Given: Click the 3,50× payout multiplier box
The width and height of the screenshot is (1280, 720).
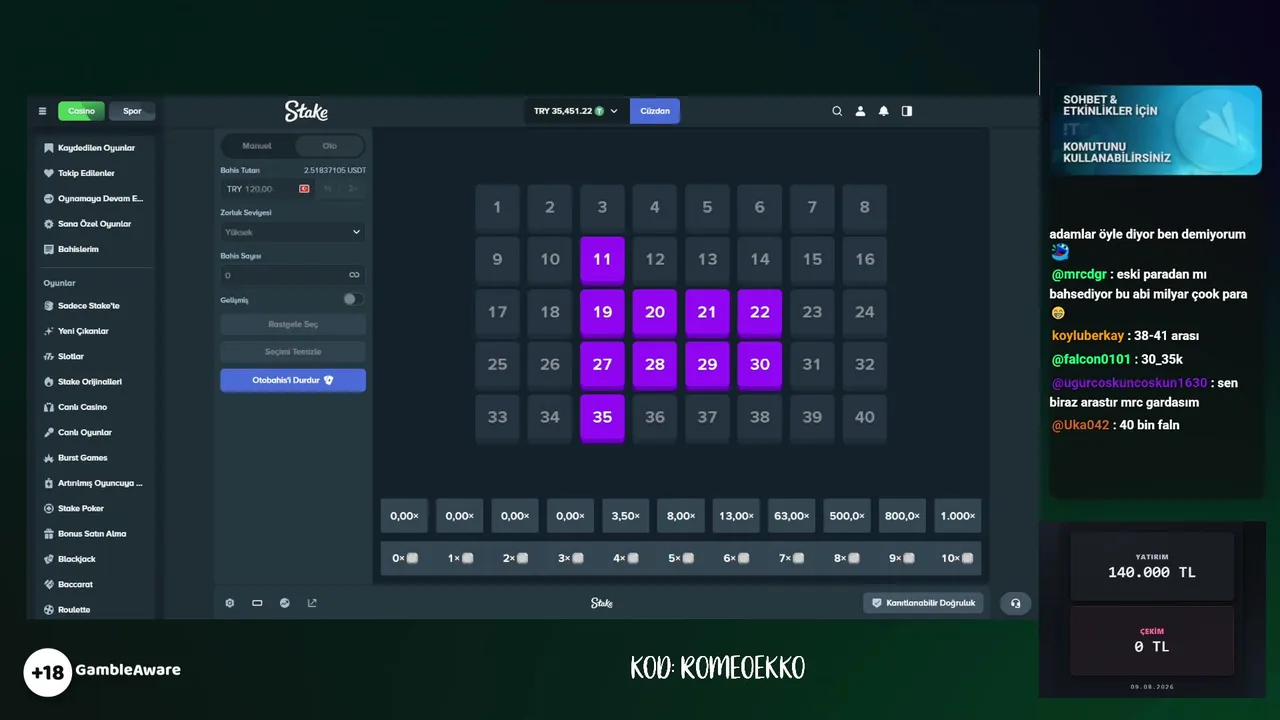Looking at the screenshot, I should coord(625,516).
